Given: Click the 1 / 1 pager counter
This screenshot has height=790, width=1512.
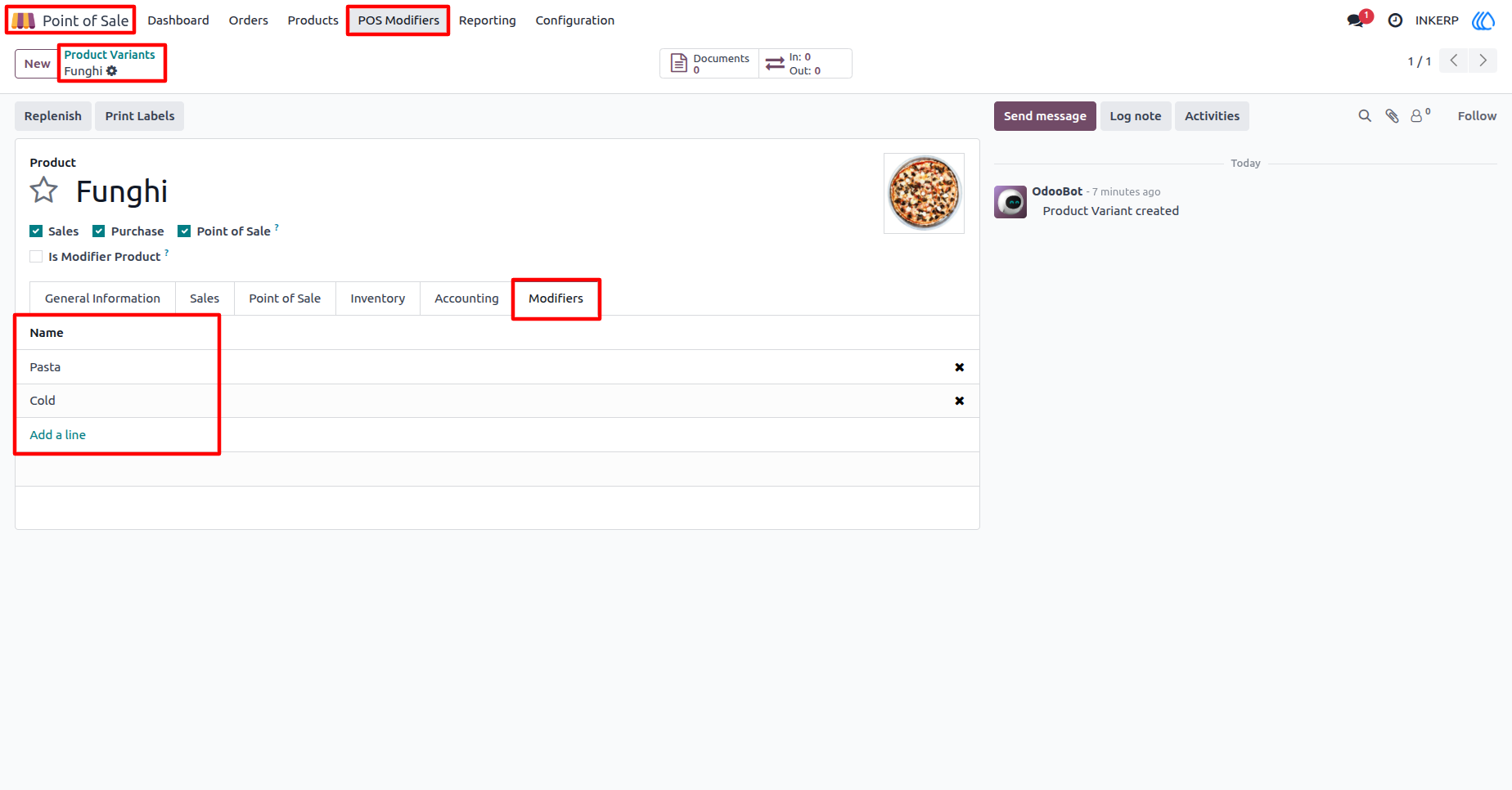Looking at the screenshot, I should pos(1420,61).
